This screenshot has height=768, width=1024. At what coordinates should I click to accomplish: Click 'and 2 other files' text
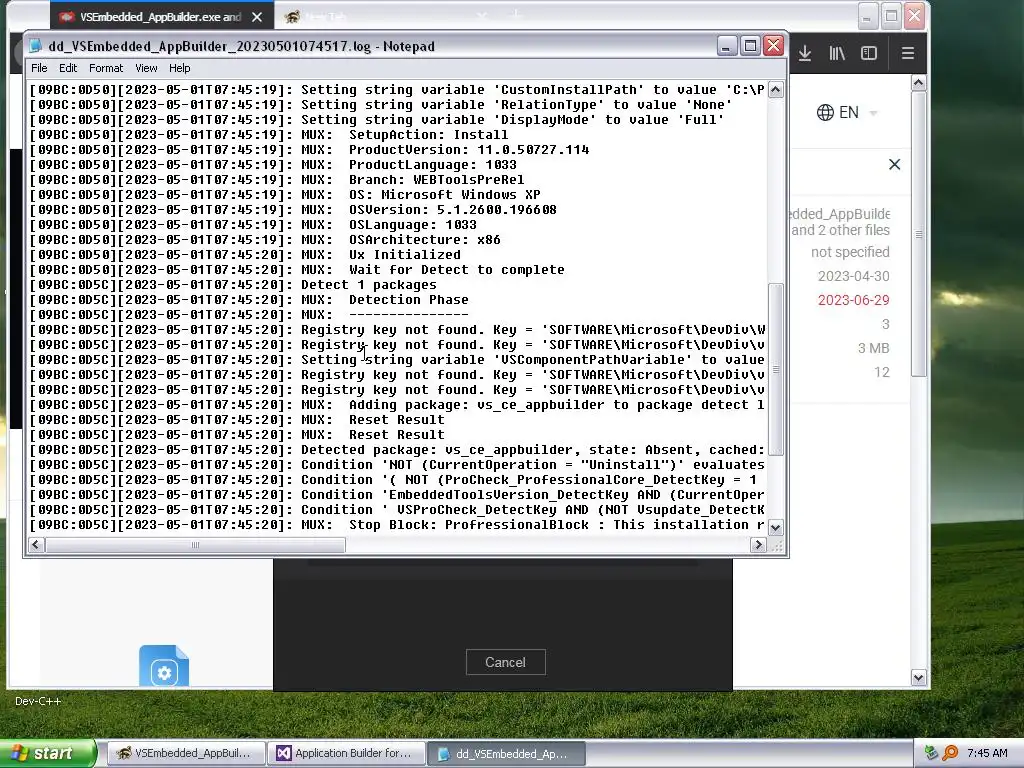click(x=840, y=230)
